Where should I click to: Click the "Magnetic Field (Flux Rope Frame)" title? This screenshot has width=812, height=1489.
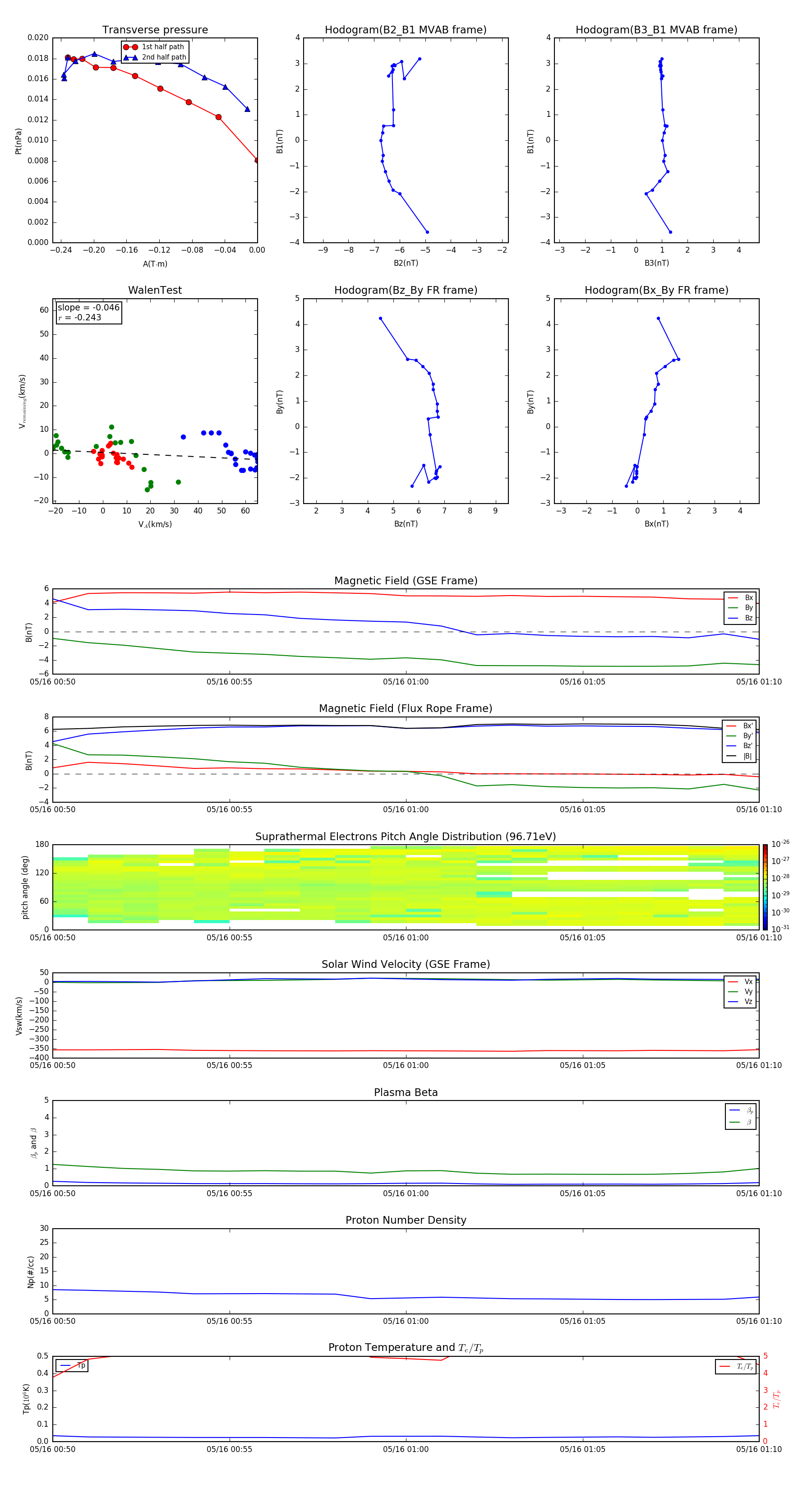[406, 709]
